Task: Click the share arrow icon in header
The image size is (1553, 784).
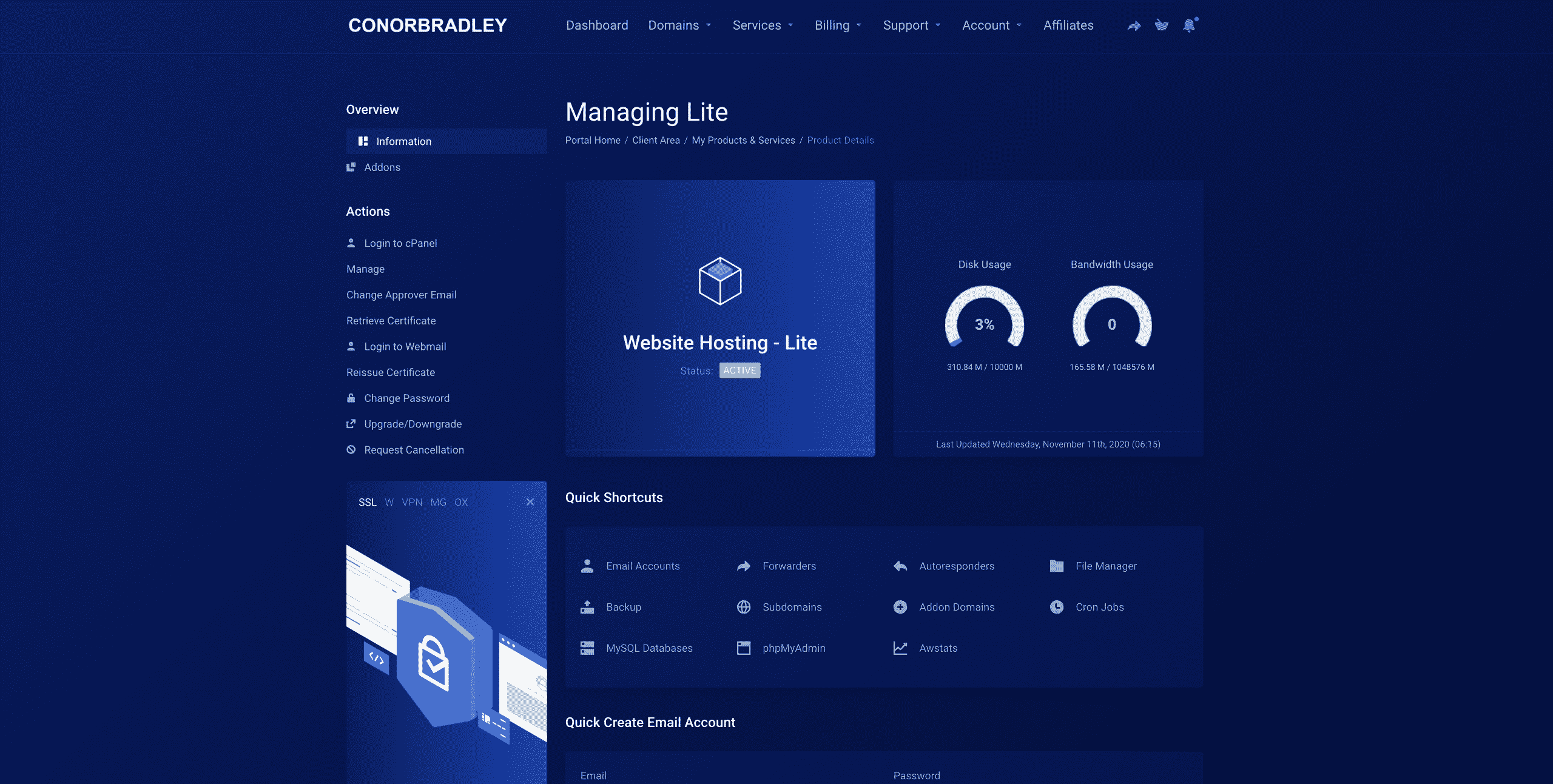Action: click(1134, 25)
